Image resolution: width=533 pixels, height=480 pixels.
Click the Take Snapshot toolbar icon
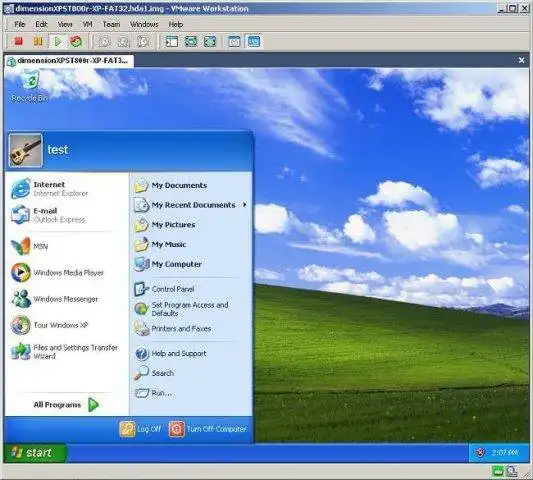[104, 41]
